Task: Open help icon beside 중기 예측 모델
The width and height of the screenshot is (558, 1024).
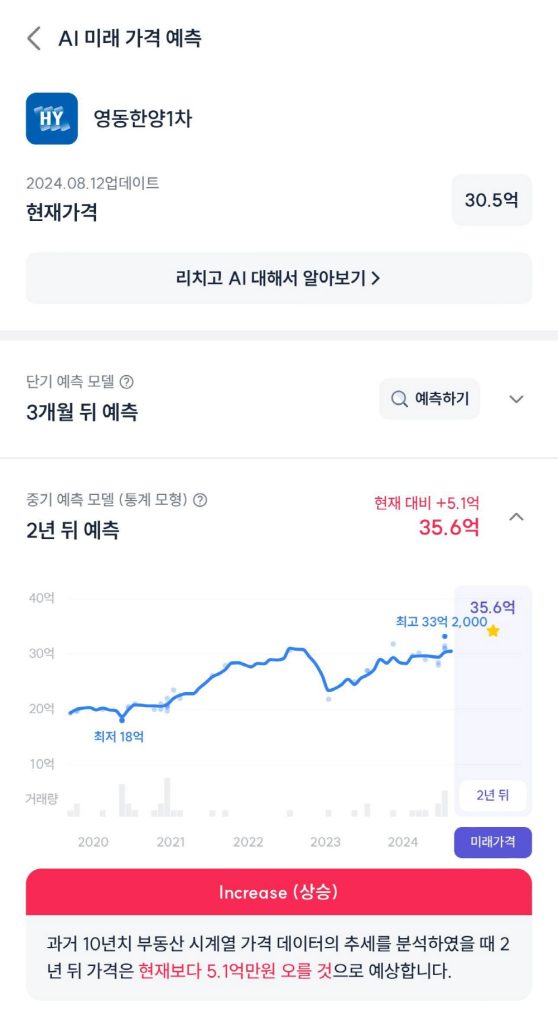Action: click(x=201, y=500)
